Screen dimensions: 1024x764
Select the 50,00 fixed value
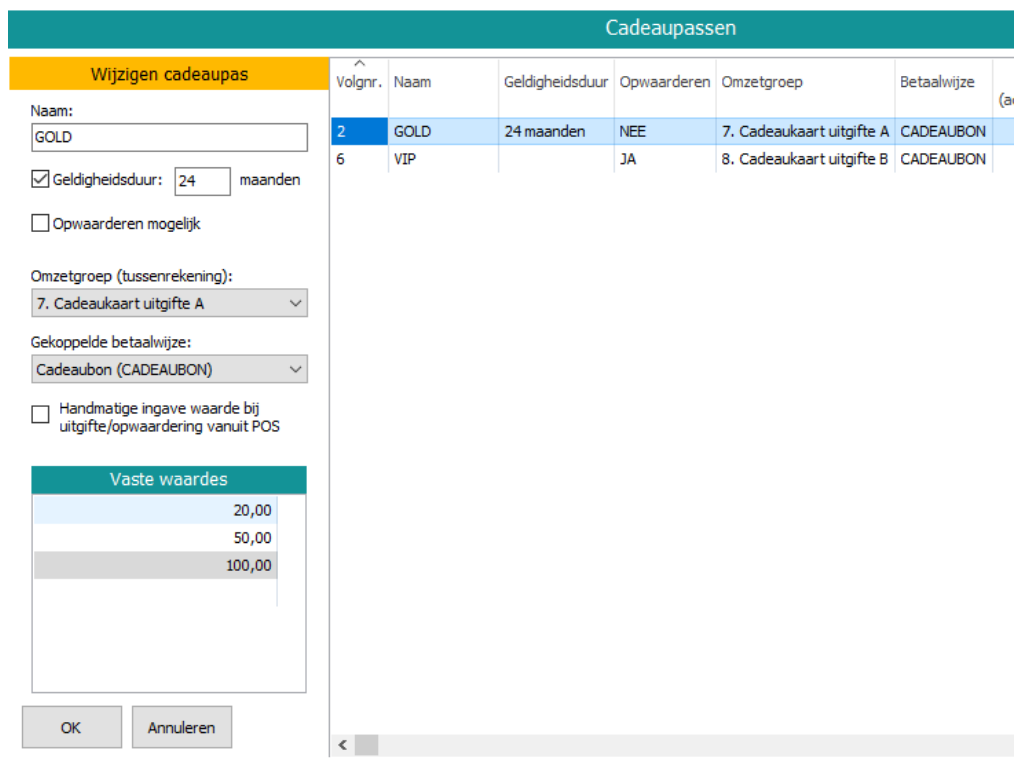155,538
